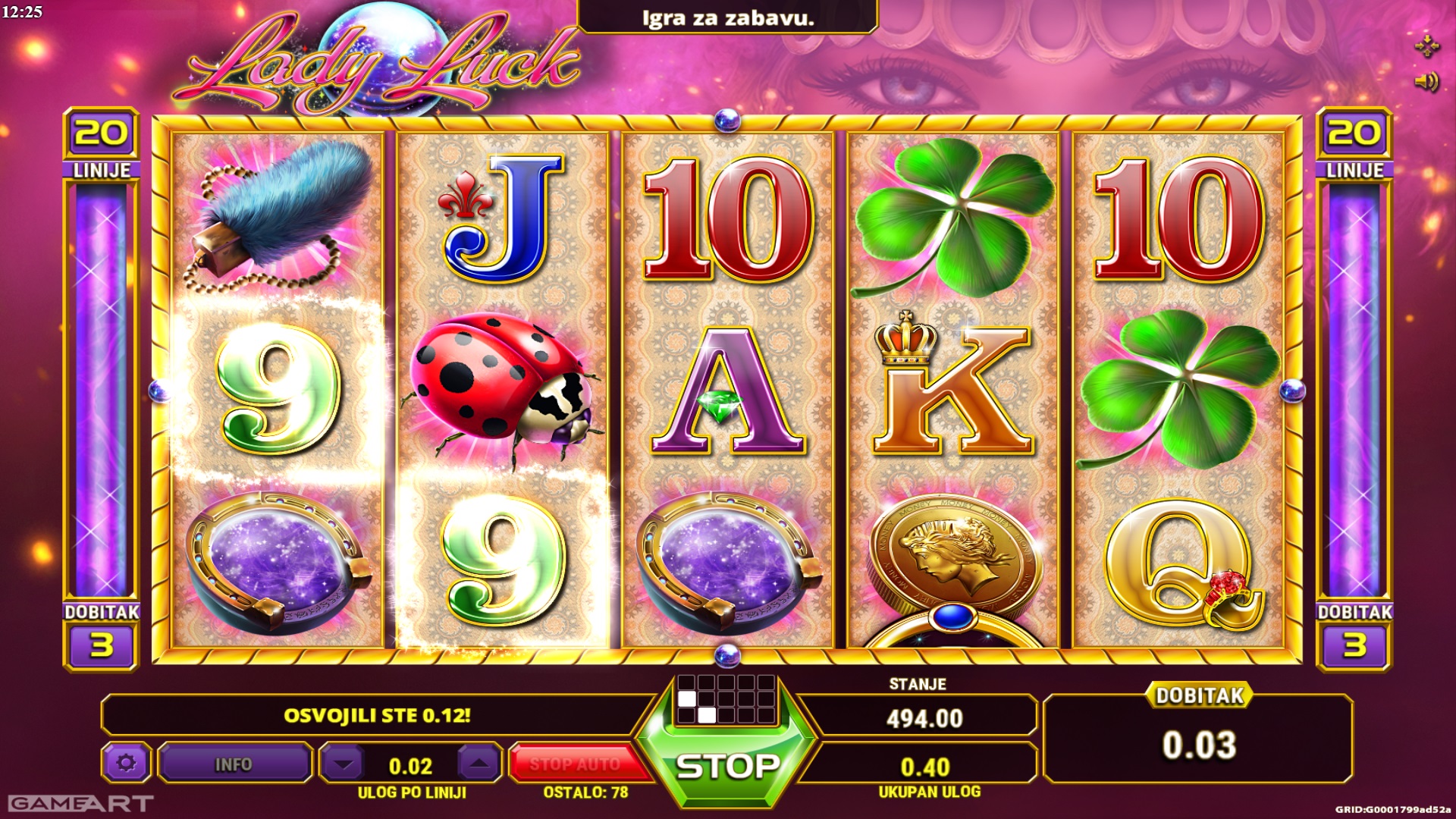Click the left purple lines slider bar
The image size is (1456, 819).
[101, 391]
